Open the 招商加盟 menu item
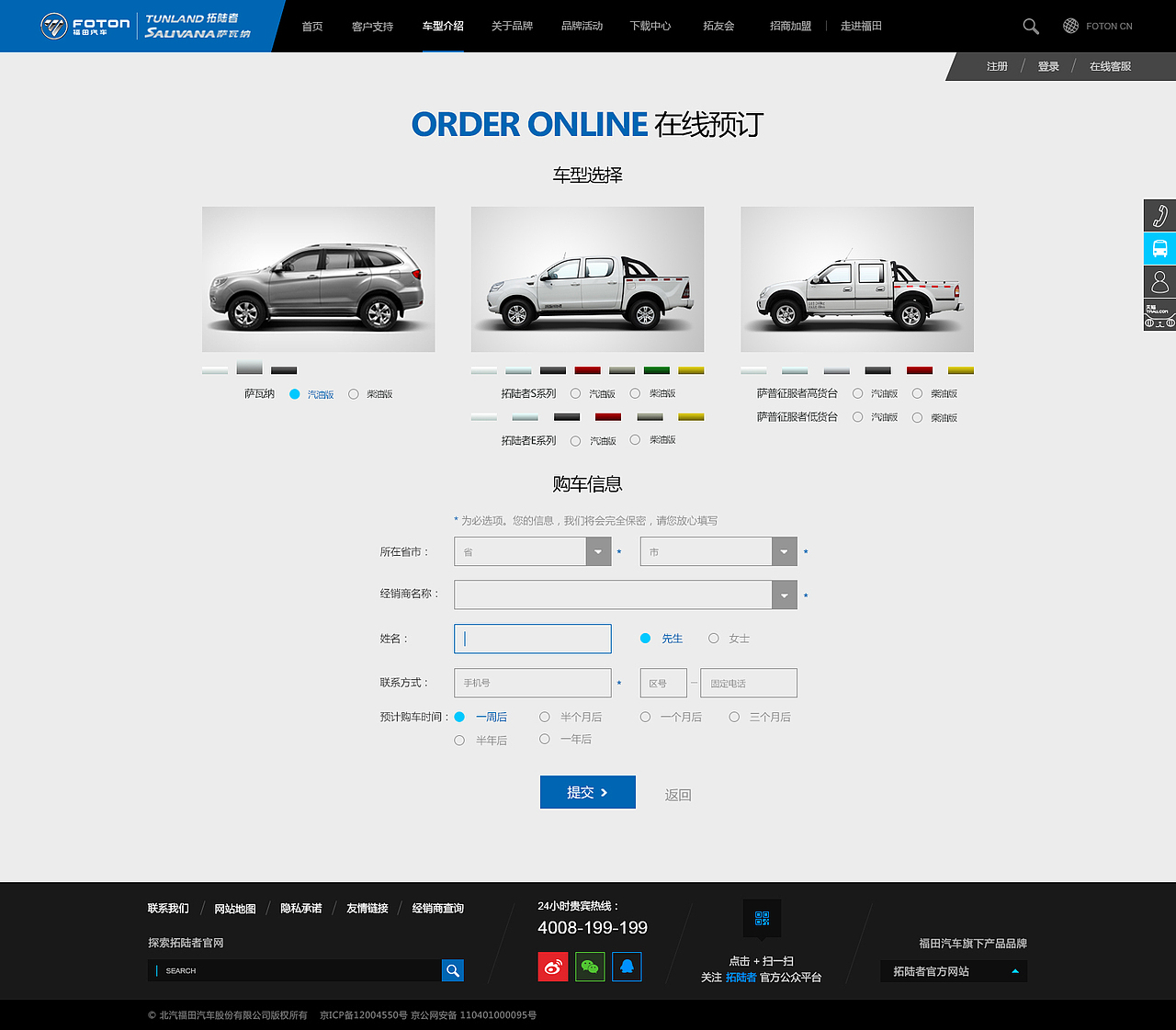Image resolution: width=1176 pixels, height=1030 pixels. (x=790, y=26)
